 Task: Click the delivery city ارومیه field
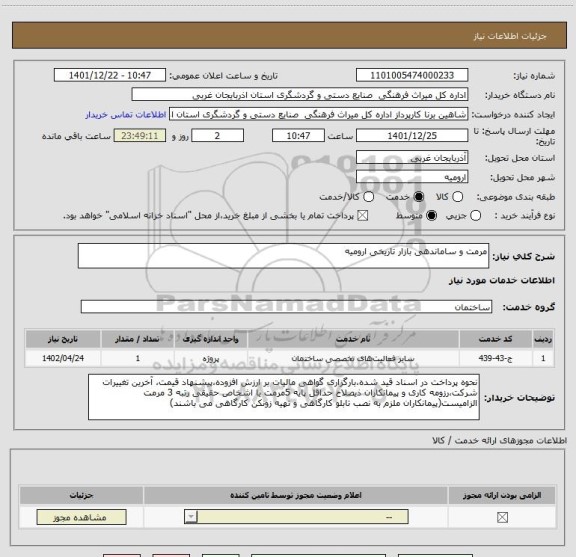pyautogui.click(x=412, y=177)
